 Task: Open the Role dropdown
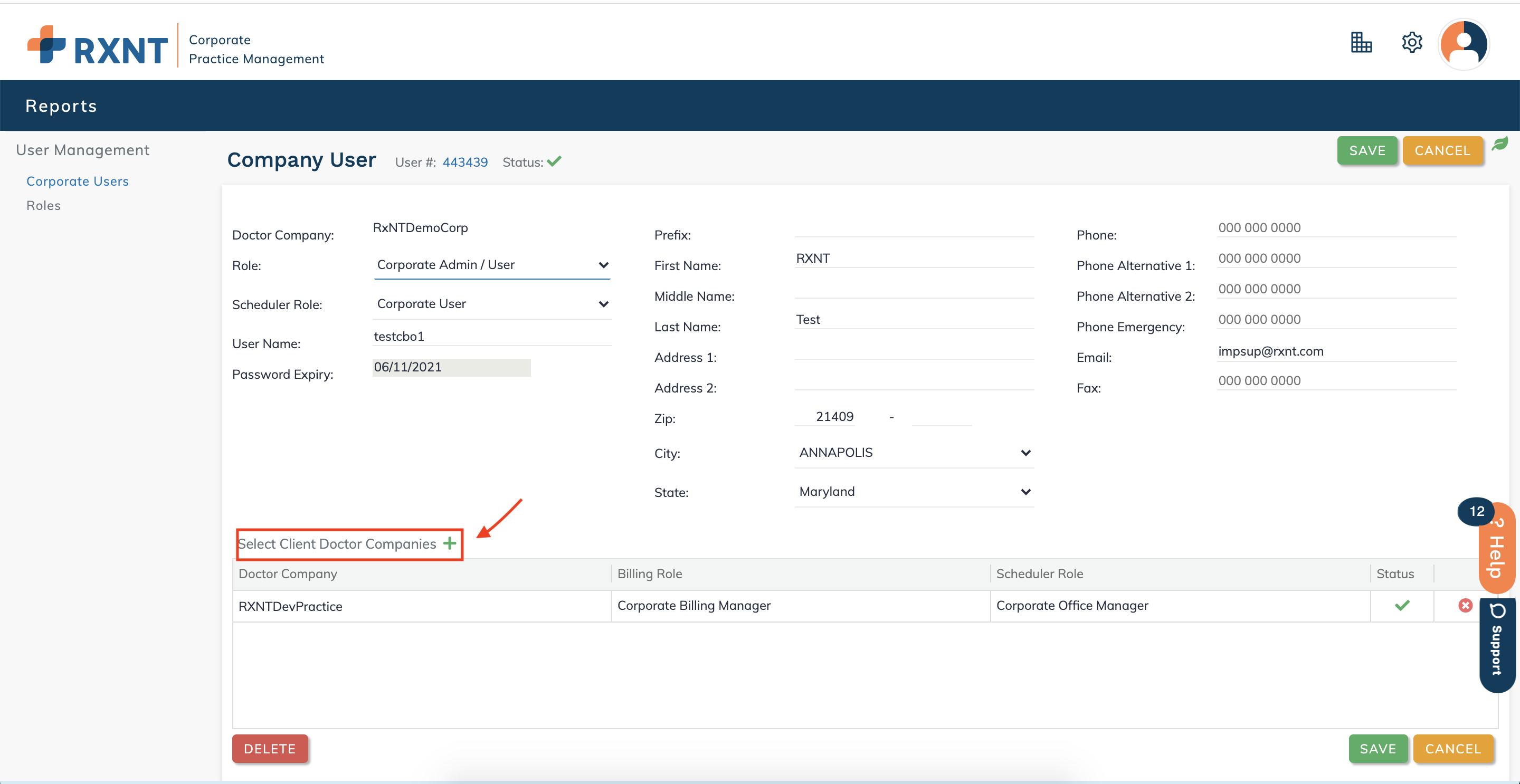[493, 265]
